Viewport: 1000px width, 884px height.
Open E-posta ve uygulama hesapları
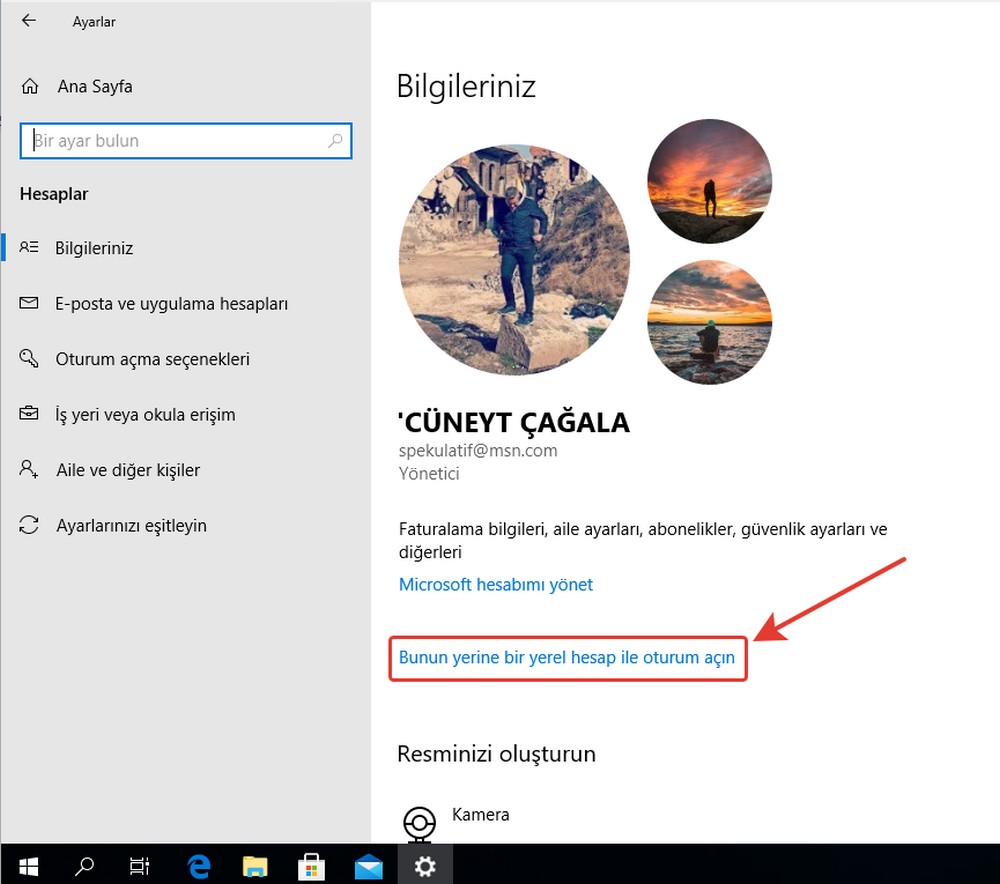[171, 304]
